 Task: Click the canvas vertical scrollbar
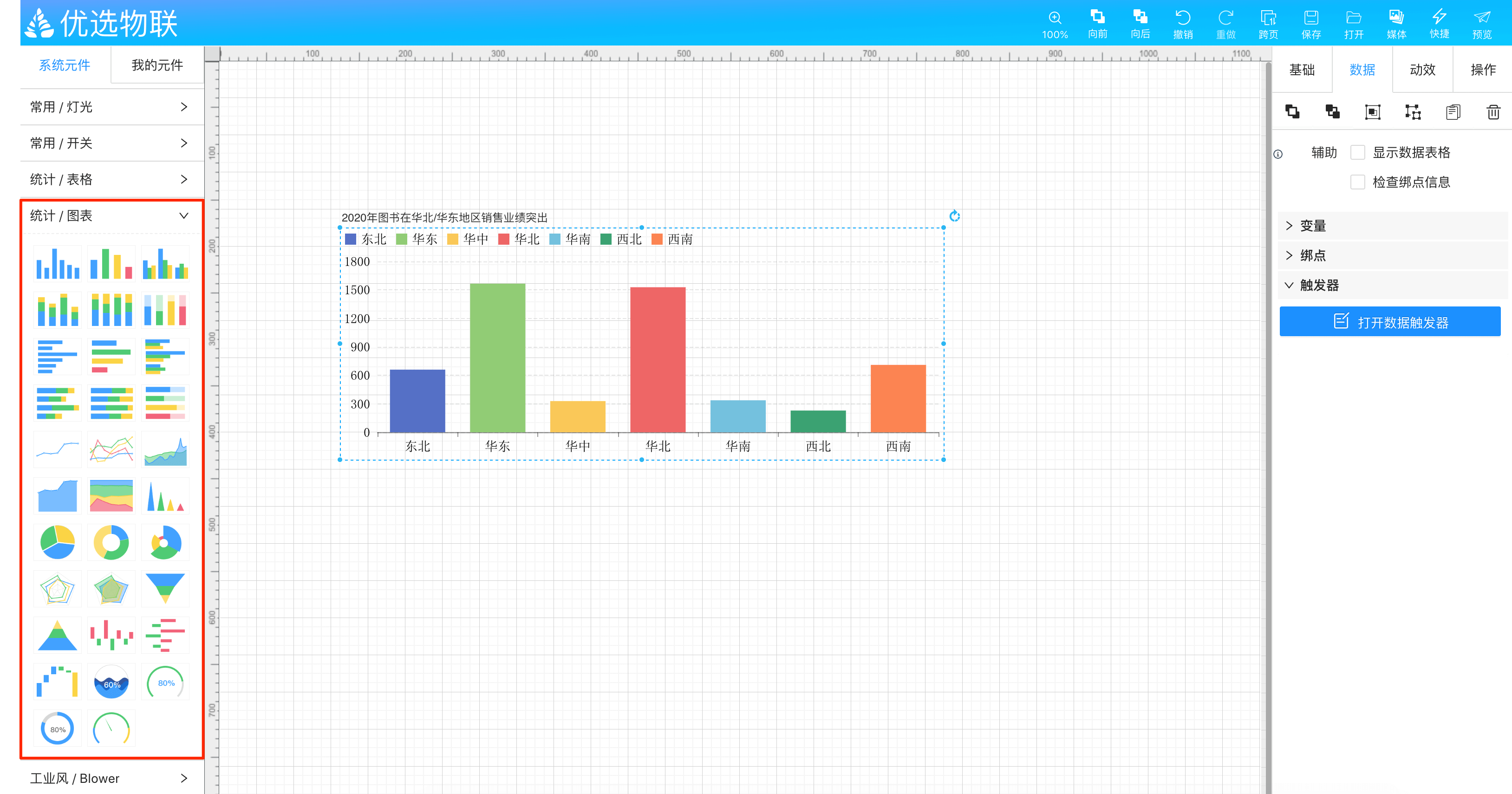[1268, 427]
